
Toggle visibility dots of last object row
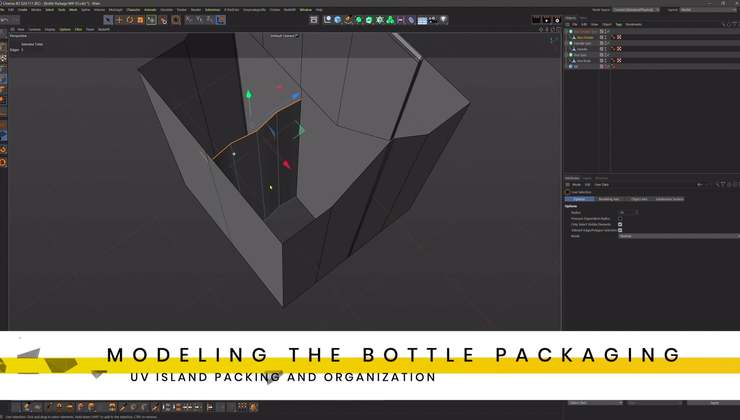(x=605, y=67)
